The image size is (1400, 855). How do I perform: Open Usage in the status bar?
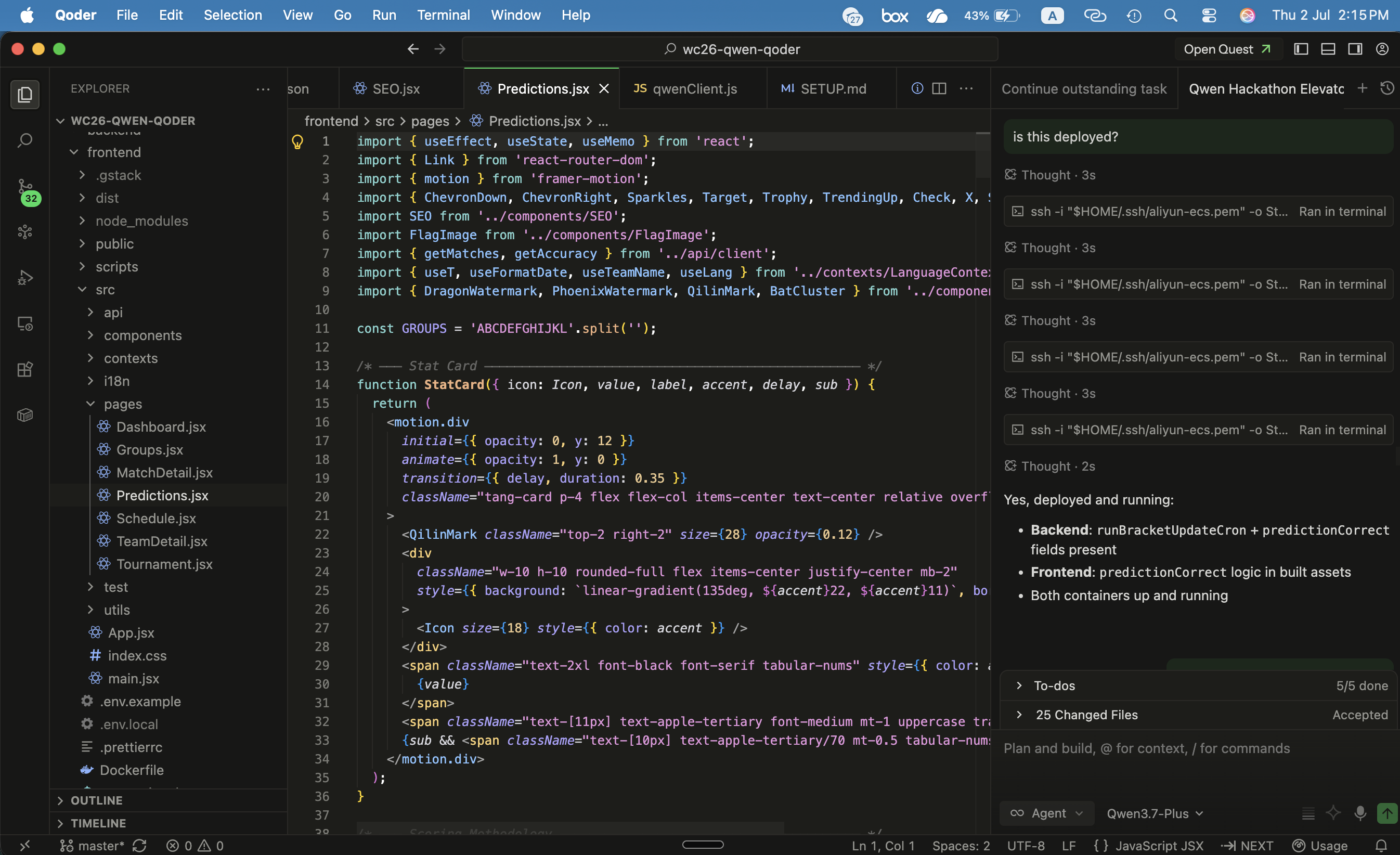click(1320, 845)
